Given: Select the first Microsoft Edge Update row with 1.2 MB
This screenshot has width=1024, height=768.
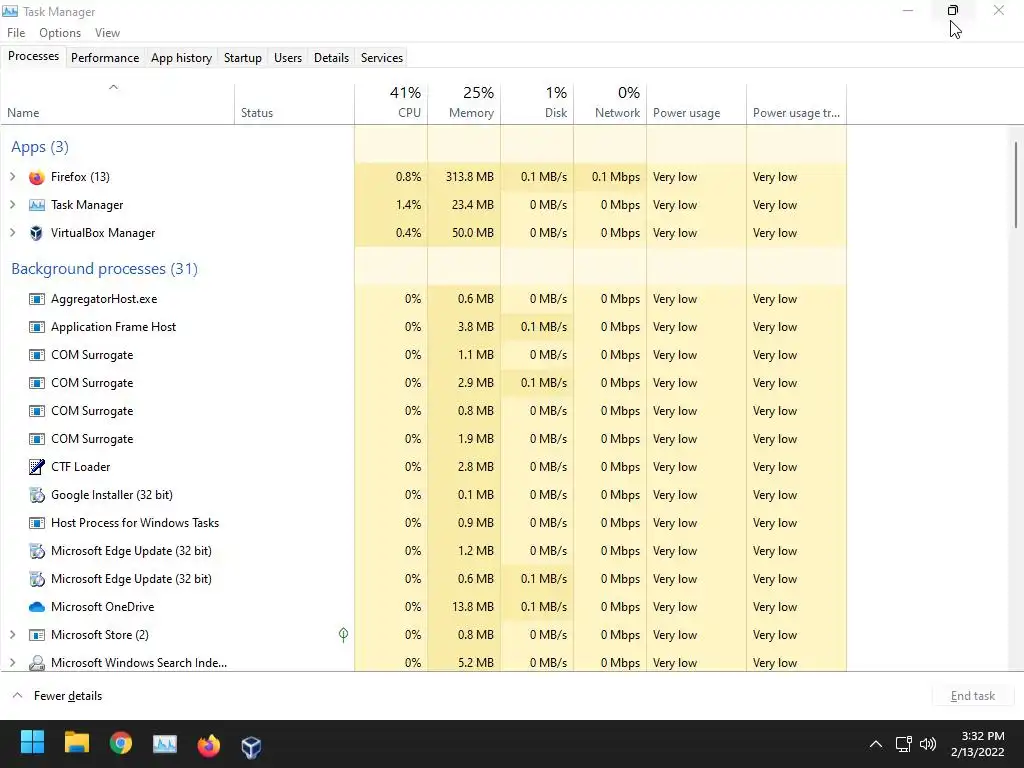Looking at the screenshot, I should coord(423,551).
